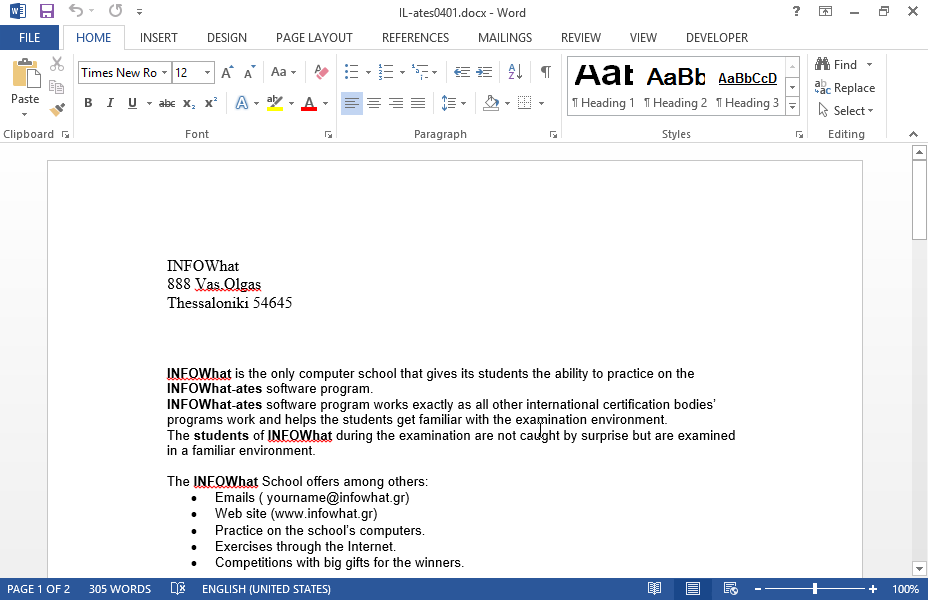Toggle Underline formatting
928x600 pixels.
click(133, 104)
